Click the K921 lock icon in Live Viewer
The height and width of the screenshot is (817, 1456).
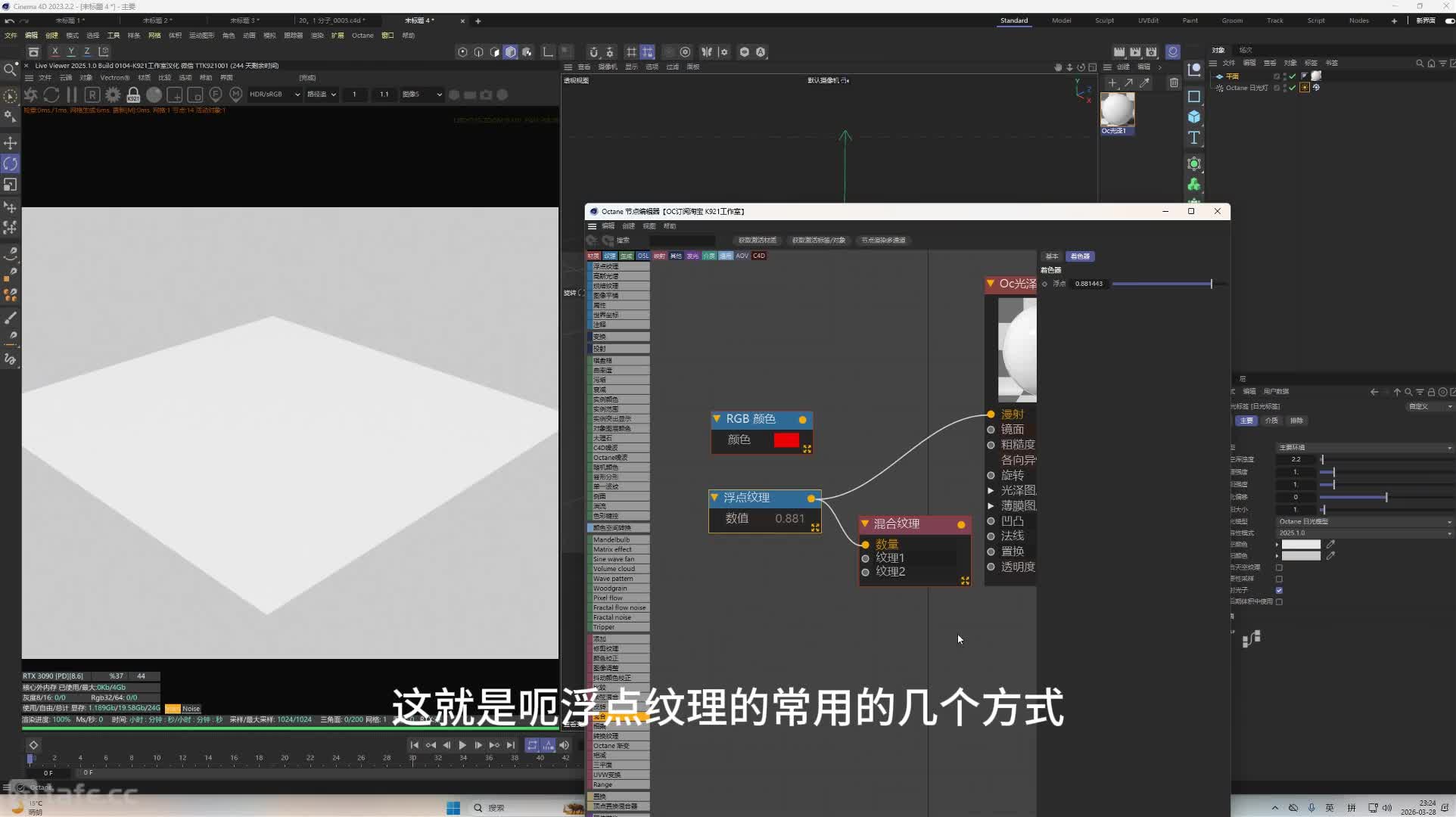[x=133, y=95]
